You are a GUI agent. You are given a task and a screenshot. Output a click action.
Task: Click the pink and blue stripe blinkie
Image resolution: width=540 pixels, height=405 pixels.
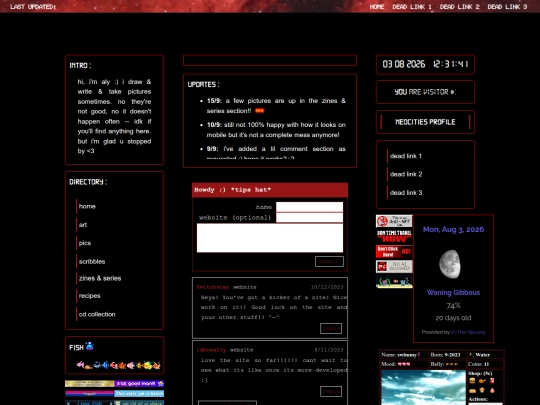pyautogui.click(x=90, y=393)
